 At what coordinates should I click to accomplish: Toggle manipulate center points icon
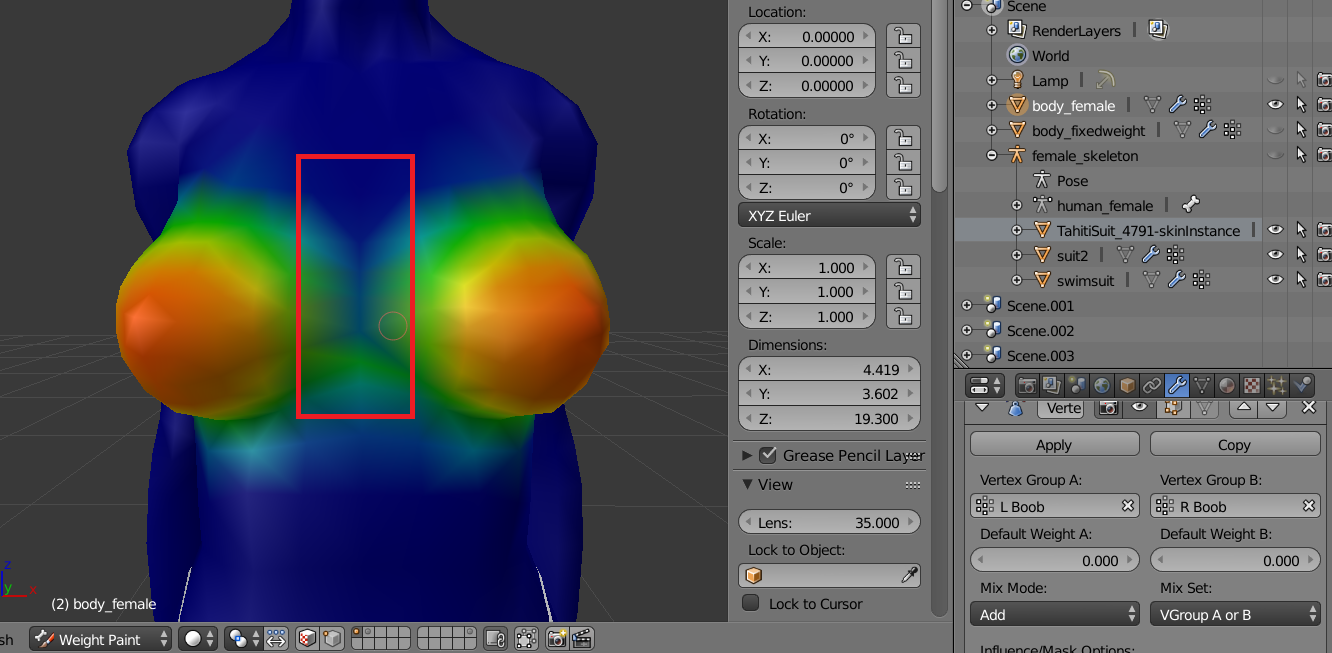pyautogui.click(x=277, y=638)
